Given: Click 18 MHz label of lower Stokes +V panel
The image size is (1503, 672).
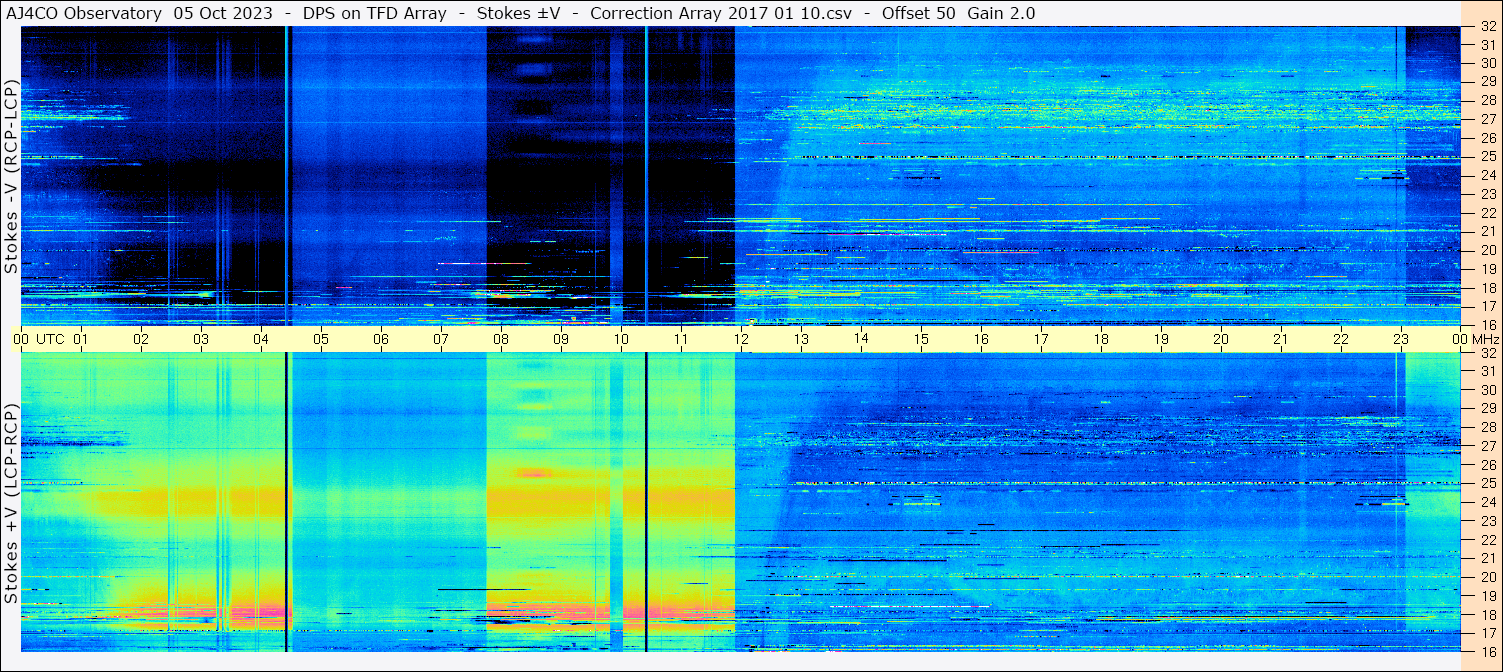Looking at the screenshot, I should point(1487,614).
